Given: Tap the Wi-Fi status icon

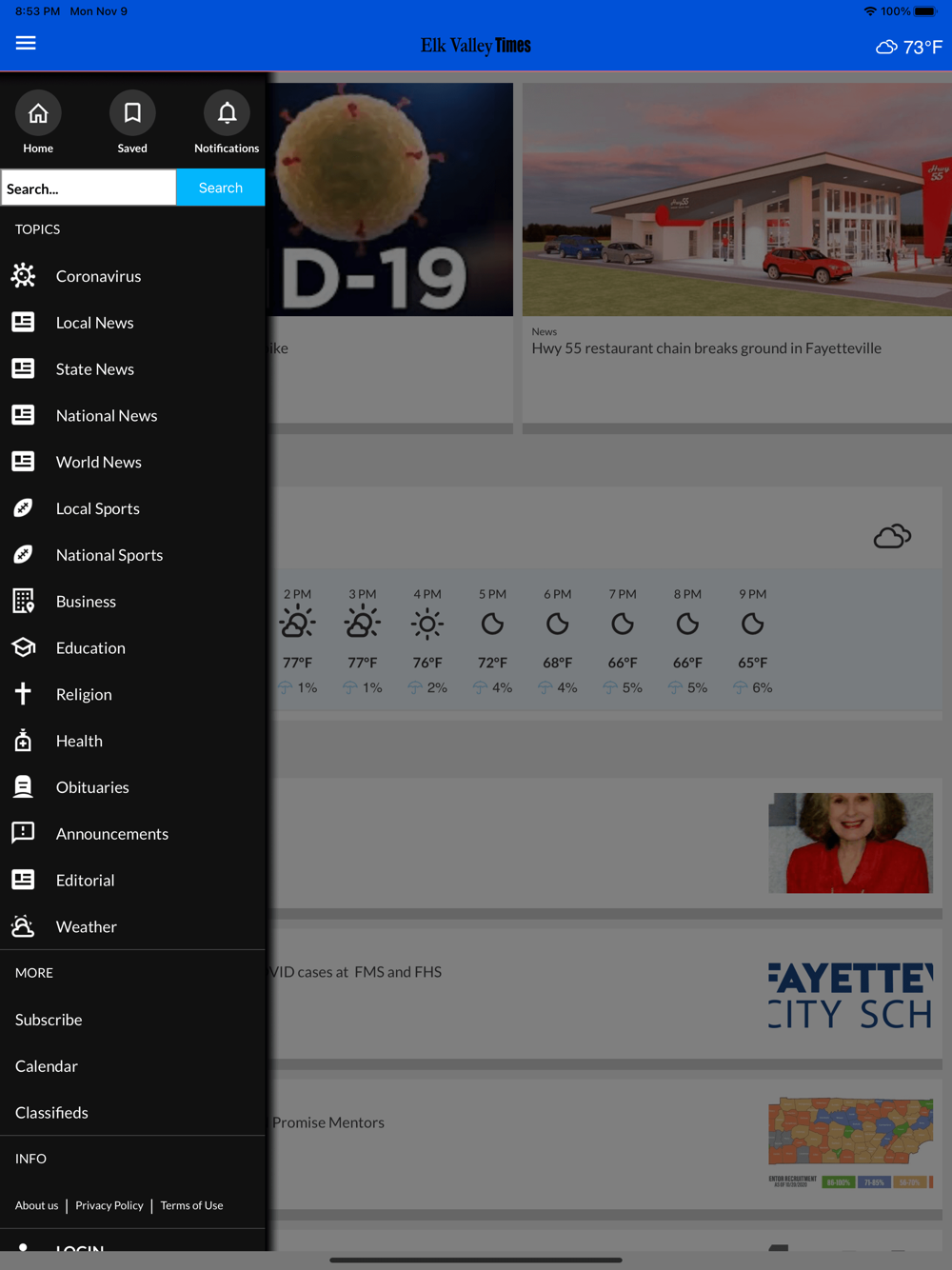Looking at the screenshot, I should click(x=870, y=11).
